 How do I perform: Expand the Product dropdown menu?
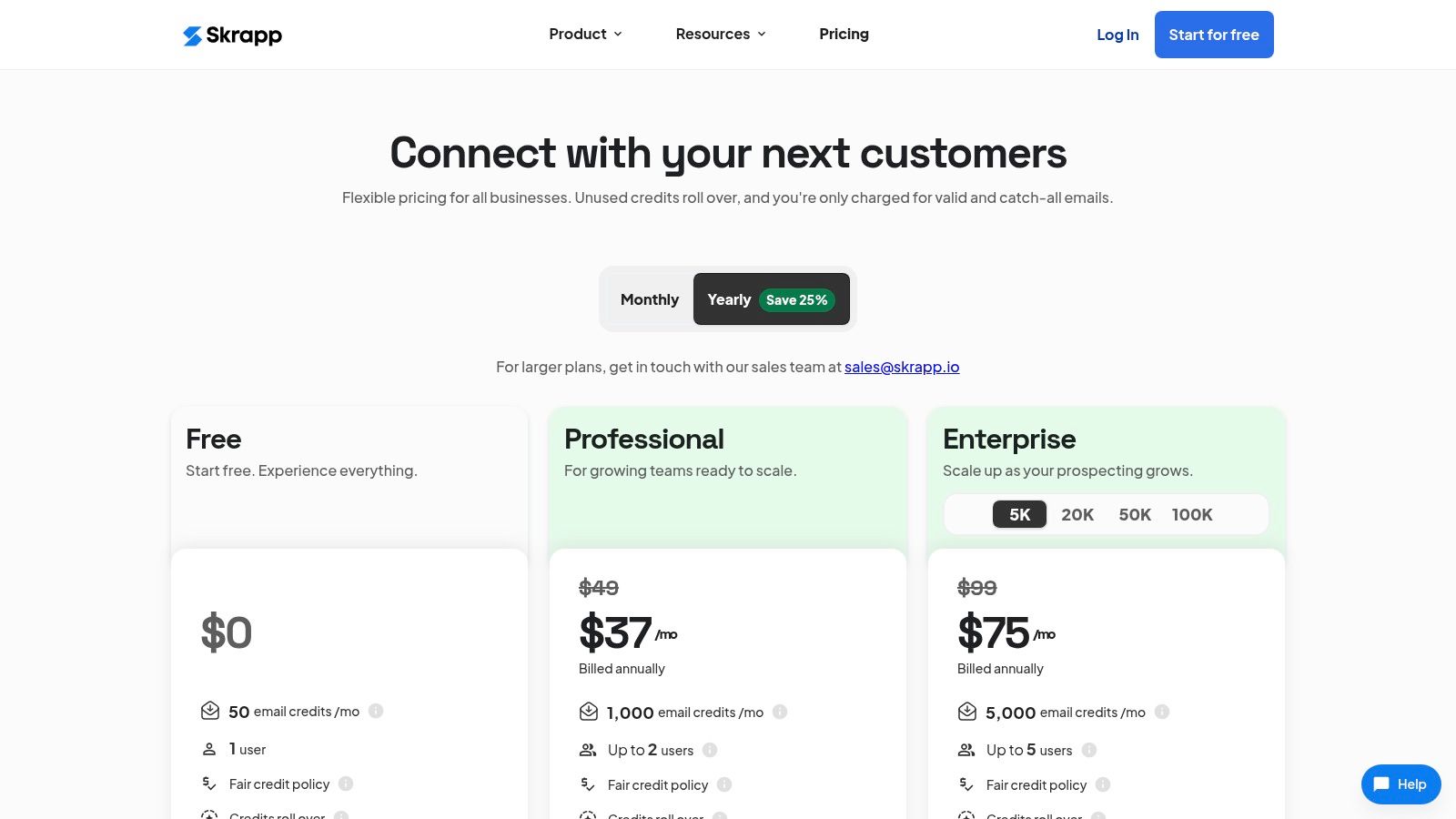585,35
